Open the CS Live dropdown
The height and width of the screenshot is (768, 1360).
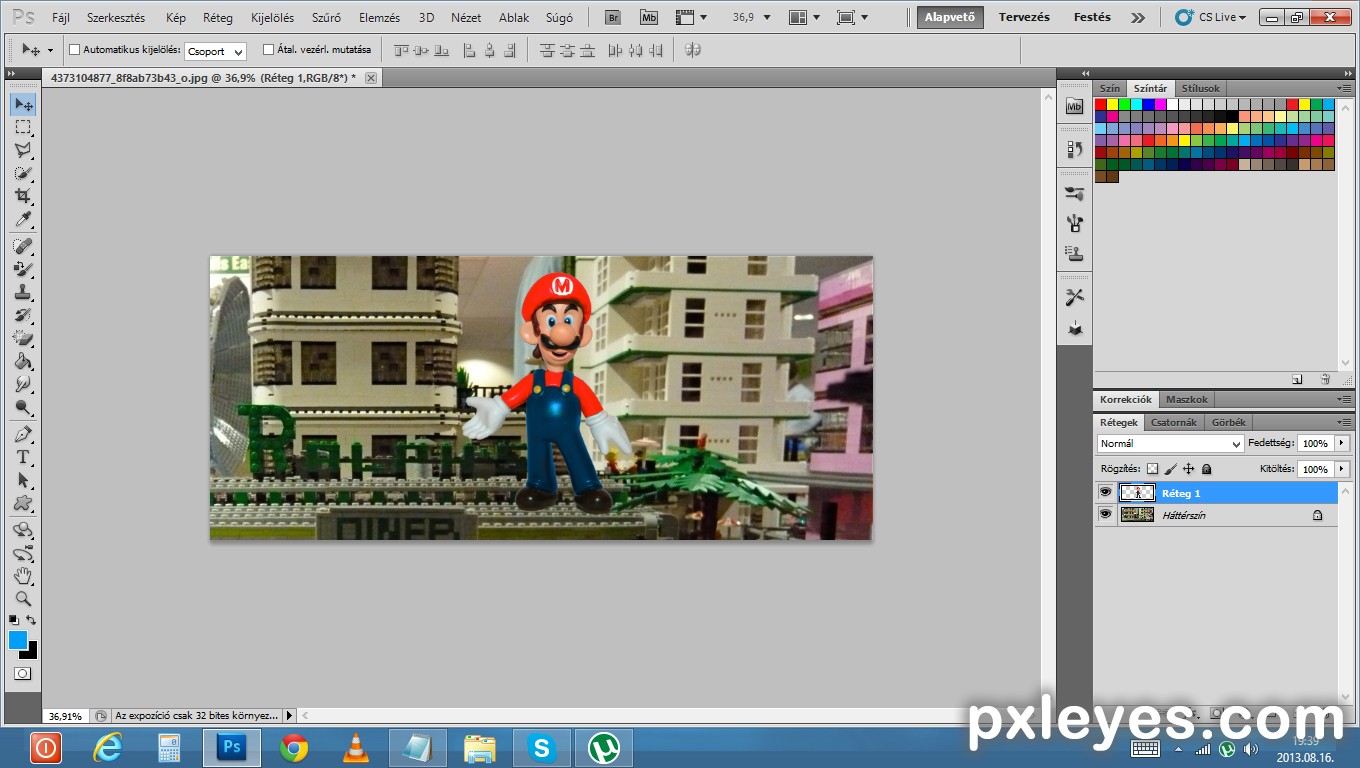pyautogui.click(x=1211, y=17)
